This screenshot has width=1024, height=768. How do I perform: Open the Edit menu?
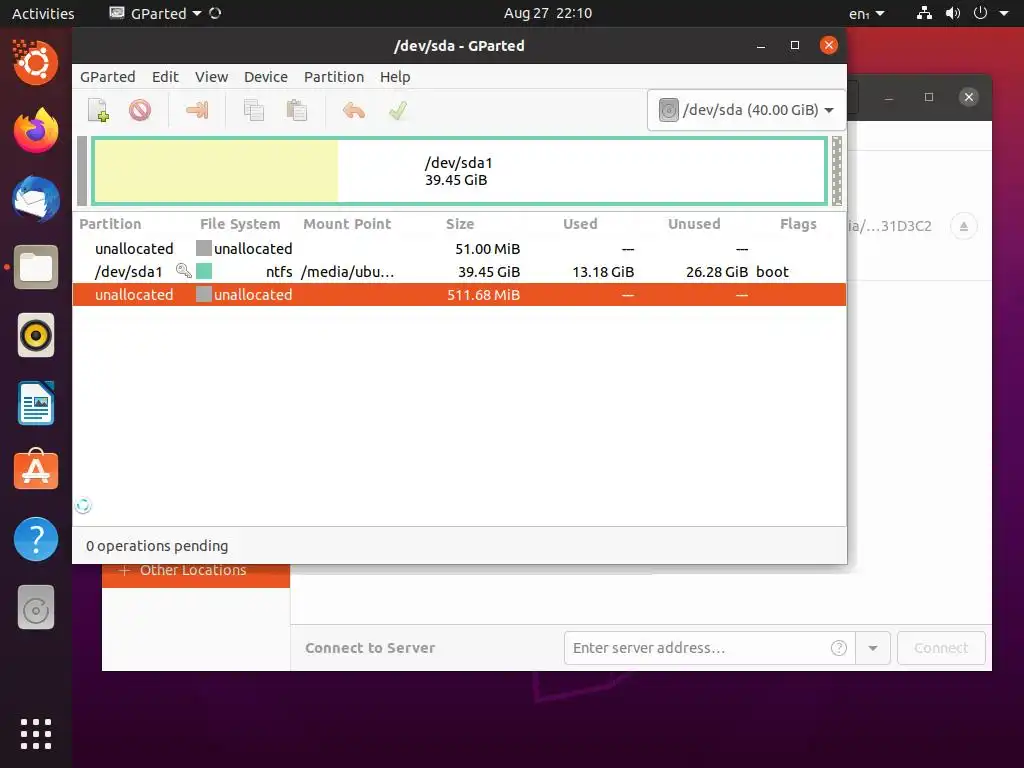[165, 76]
